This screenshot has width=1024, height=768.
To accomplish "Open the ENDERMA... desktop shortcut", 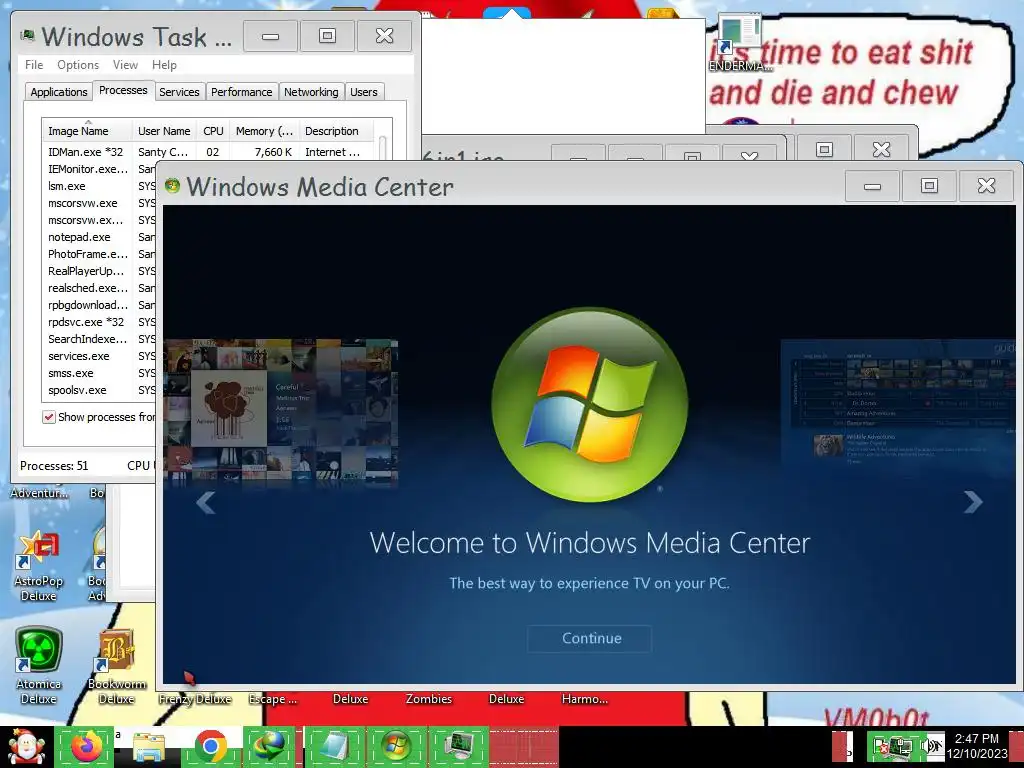I will [739, 43].
